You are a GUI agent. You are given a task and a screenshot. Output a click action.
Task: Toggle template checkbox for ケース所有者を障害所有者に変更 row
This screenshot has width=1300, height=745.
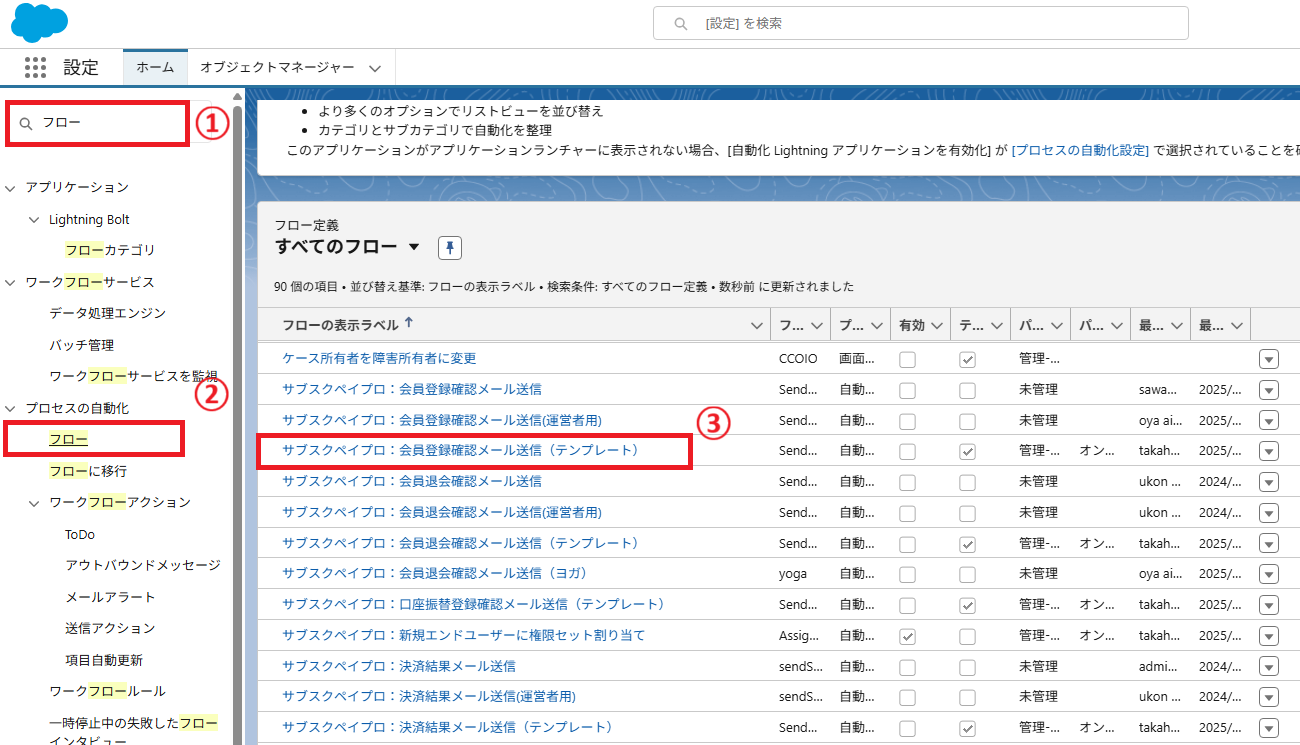click(967, 360)
